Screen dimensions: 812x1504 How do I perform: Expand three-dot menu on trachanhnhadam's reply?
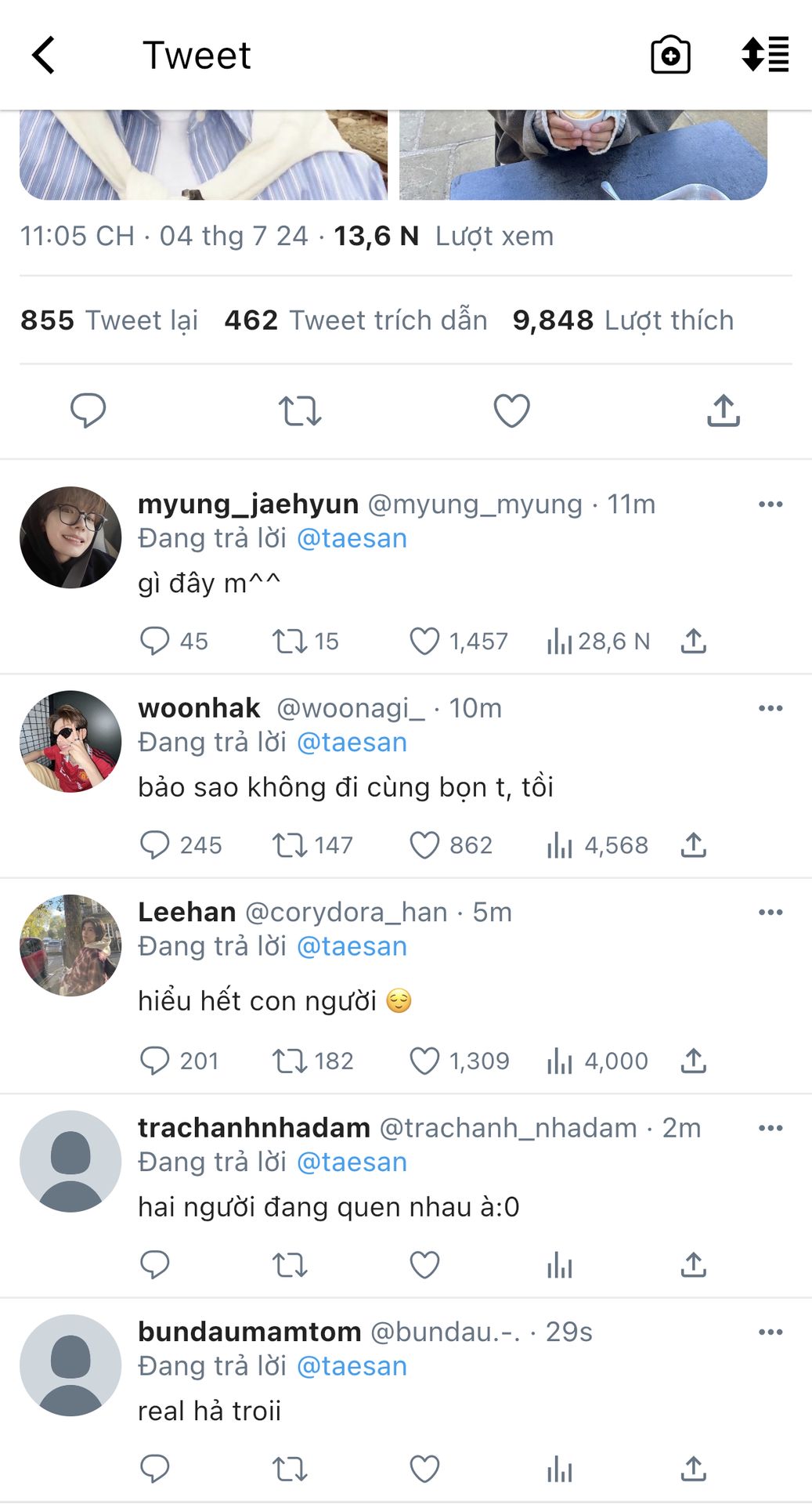click(x=770, y=1128)
